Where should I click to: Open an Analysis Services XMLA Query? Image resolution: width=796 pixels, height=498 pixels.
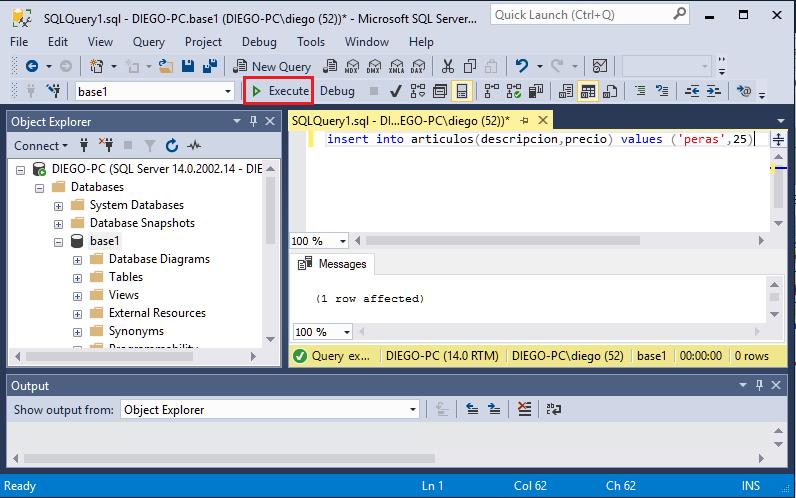(396, 66)
